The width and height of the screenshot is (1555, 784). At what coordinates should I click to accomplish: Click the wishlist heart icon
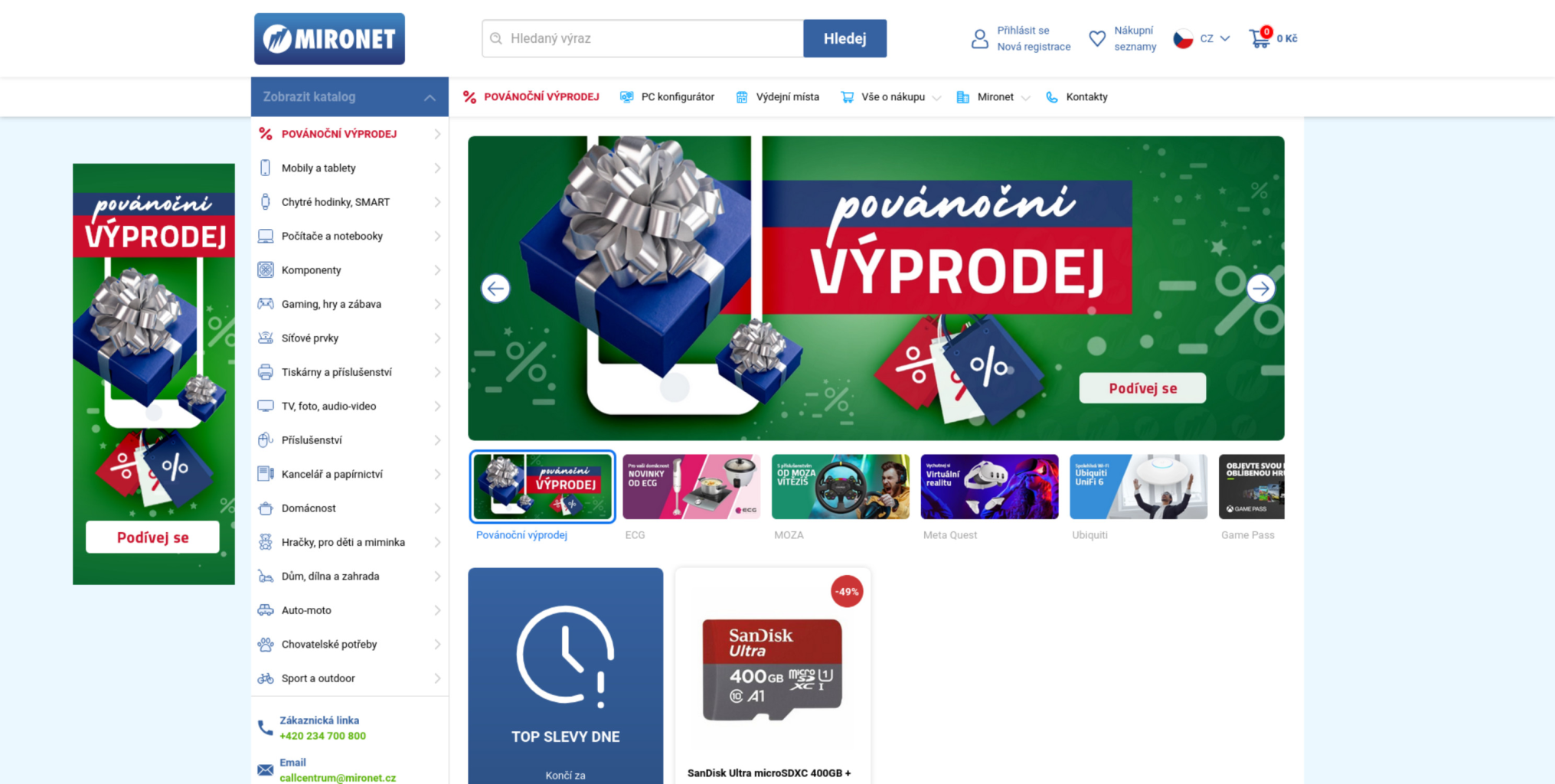click(x=1097, y=38)
